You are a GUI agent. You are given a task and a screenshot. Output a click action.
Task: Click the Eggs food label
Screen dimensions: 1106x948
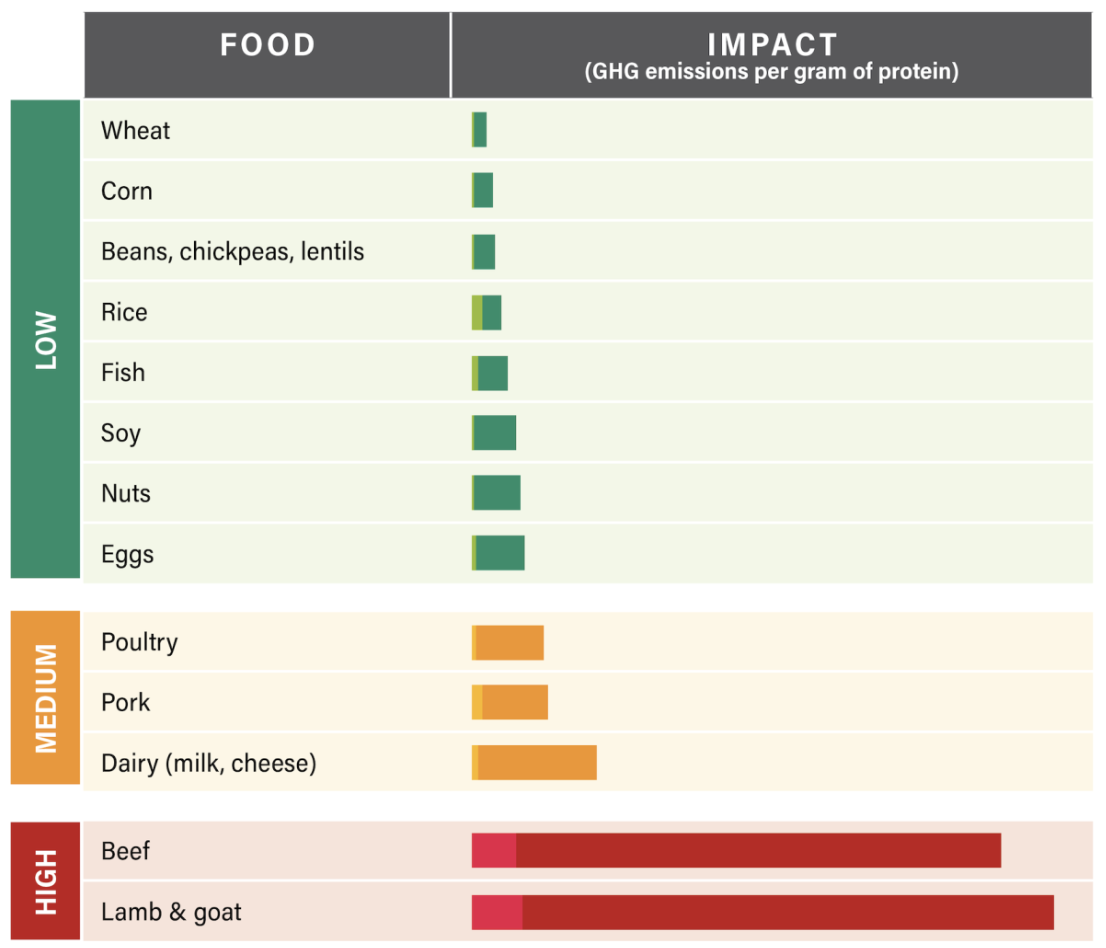point(127,554)
